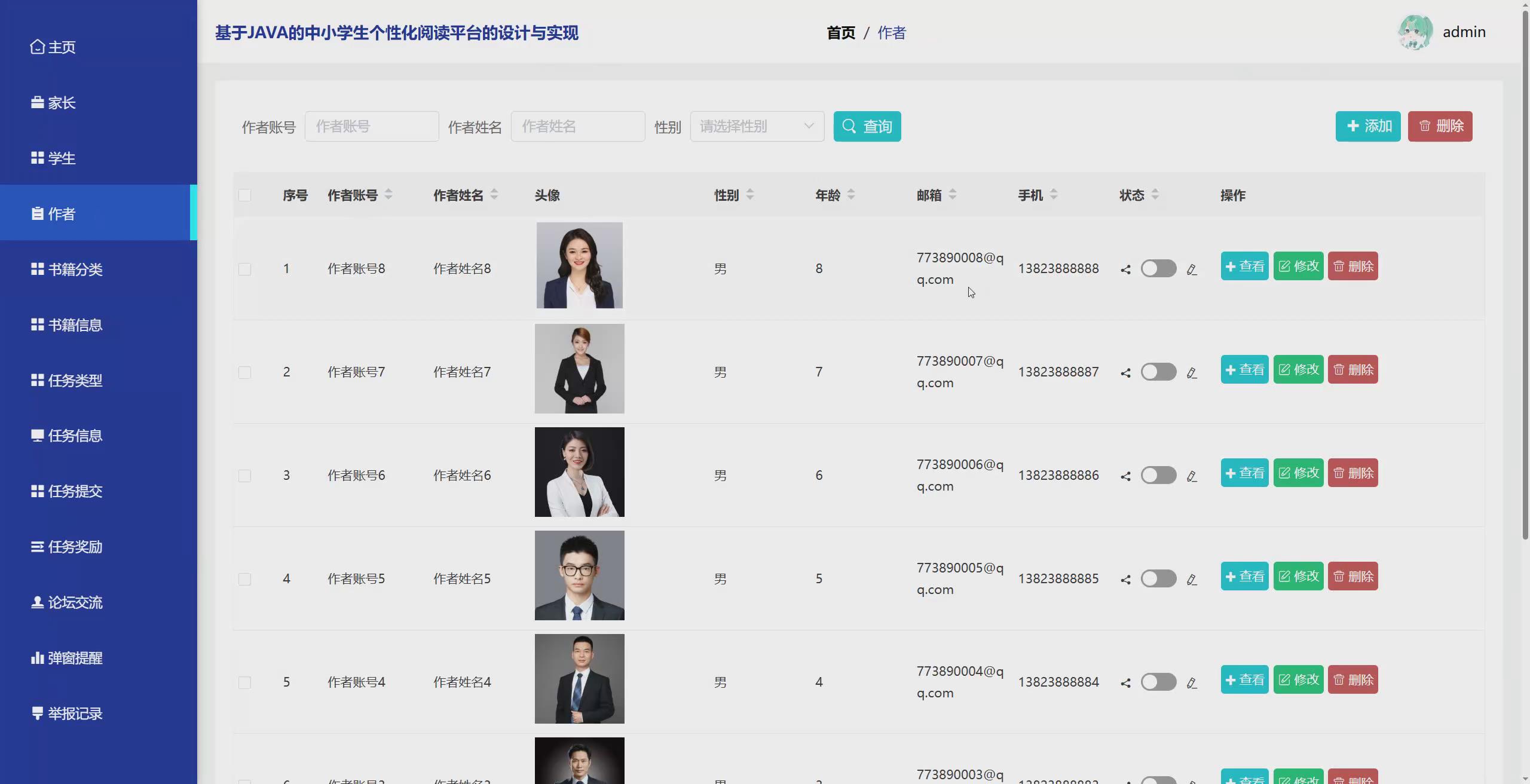Viewport: 1530px width, 784px height.
Task: Check the checkbox for row 3
Action: click(x=244, y=476)
